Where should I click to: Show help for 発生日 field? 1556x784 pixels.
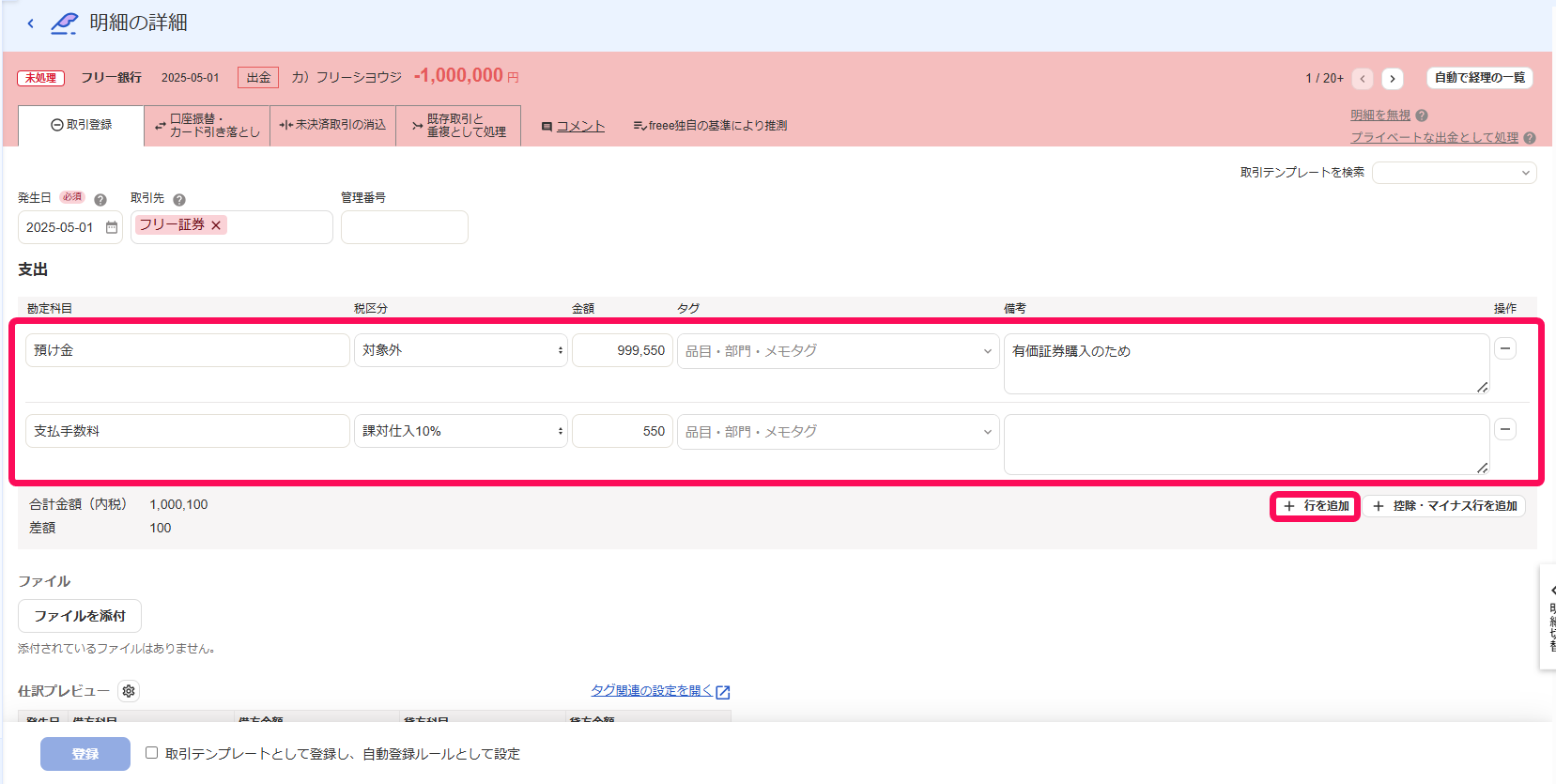(x=100, y=199)
